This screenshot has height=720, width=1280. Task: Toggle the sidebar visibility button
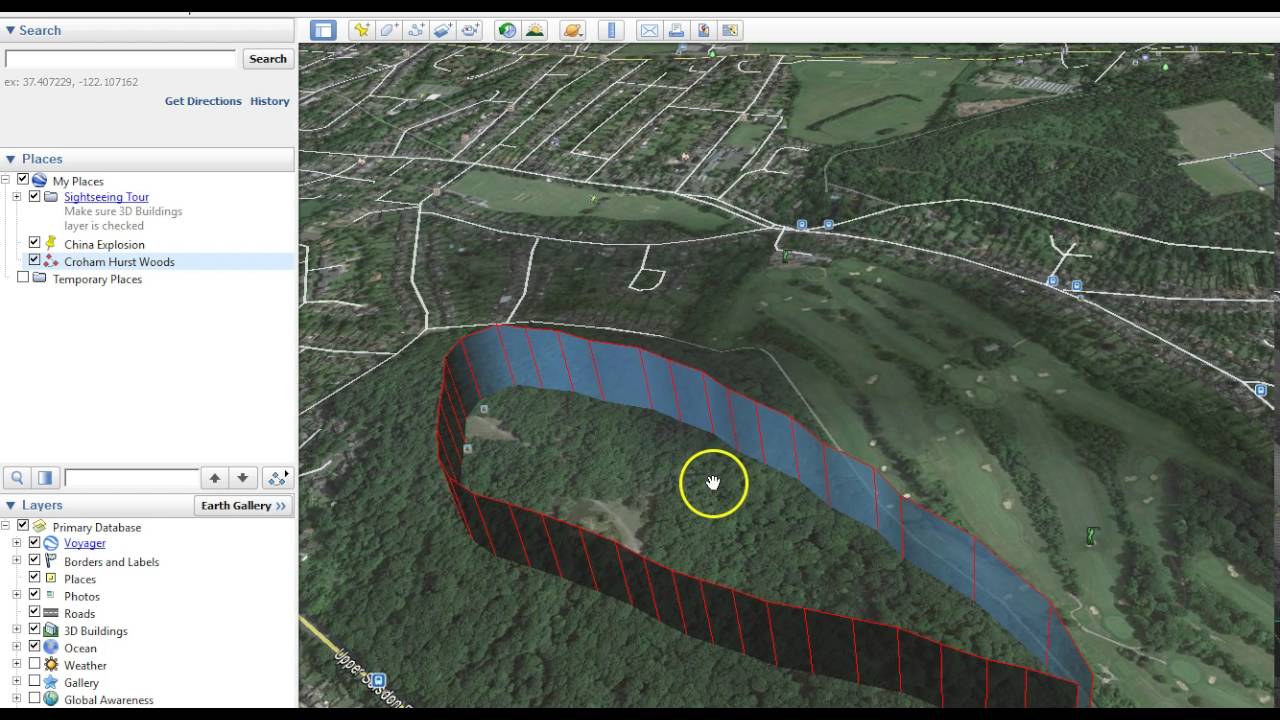click(323, 30)
